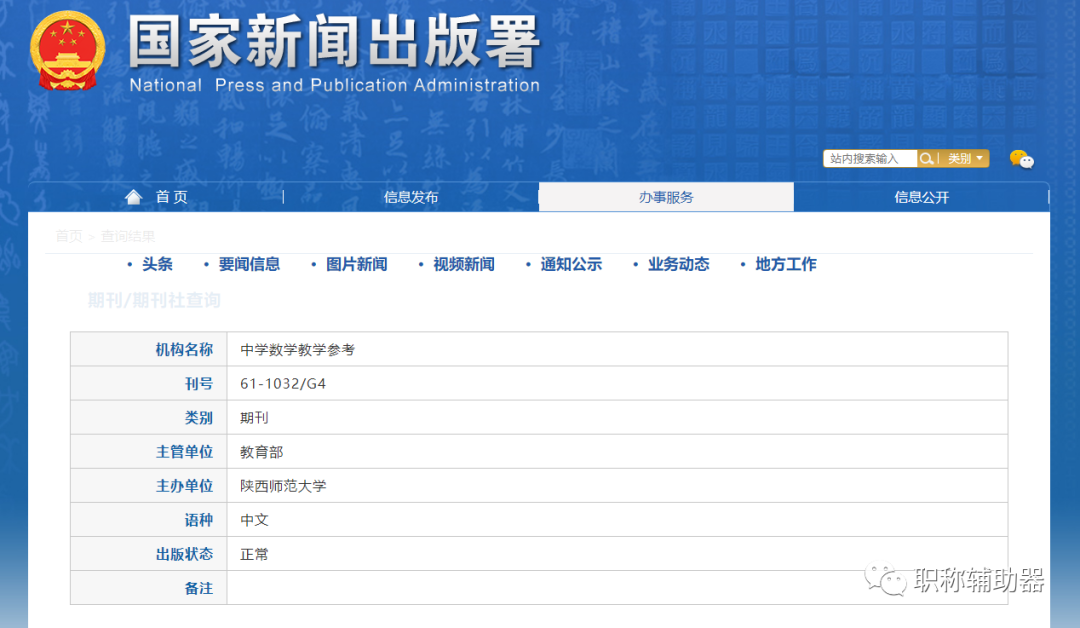Open the 信息发布 nav tab

(411, 198)
